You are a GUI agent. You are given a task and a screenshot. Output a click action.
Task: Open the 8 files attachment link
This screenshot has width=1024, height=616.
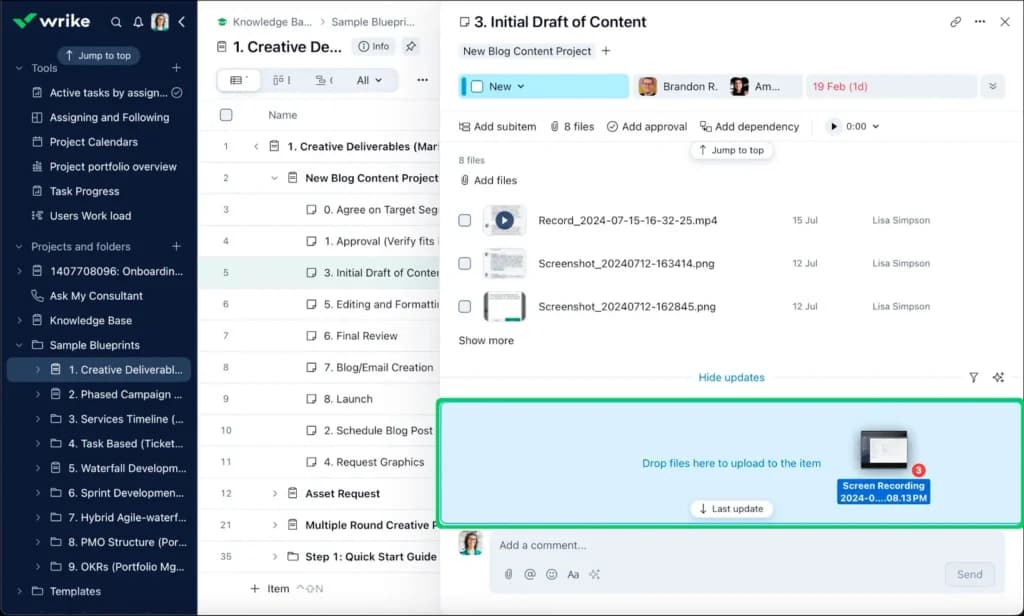[573, 127]
